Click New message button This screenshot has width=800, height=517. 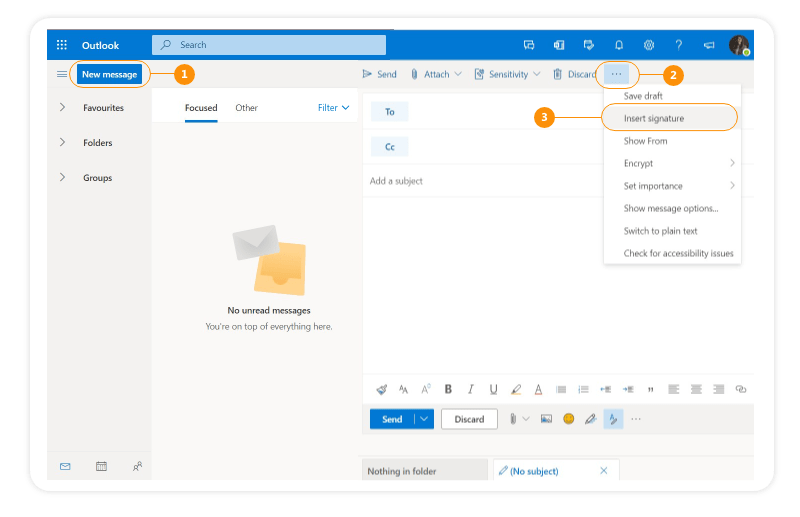109,75
